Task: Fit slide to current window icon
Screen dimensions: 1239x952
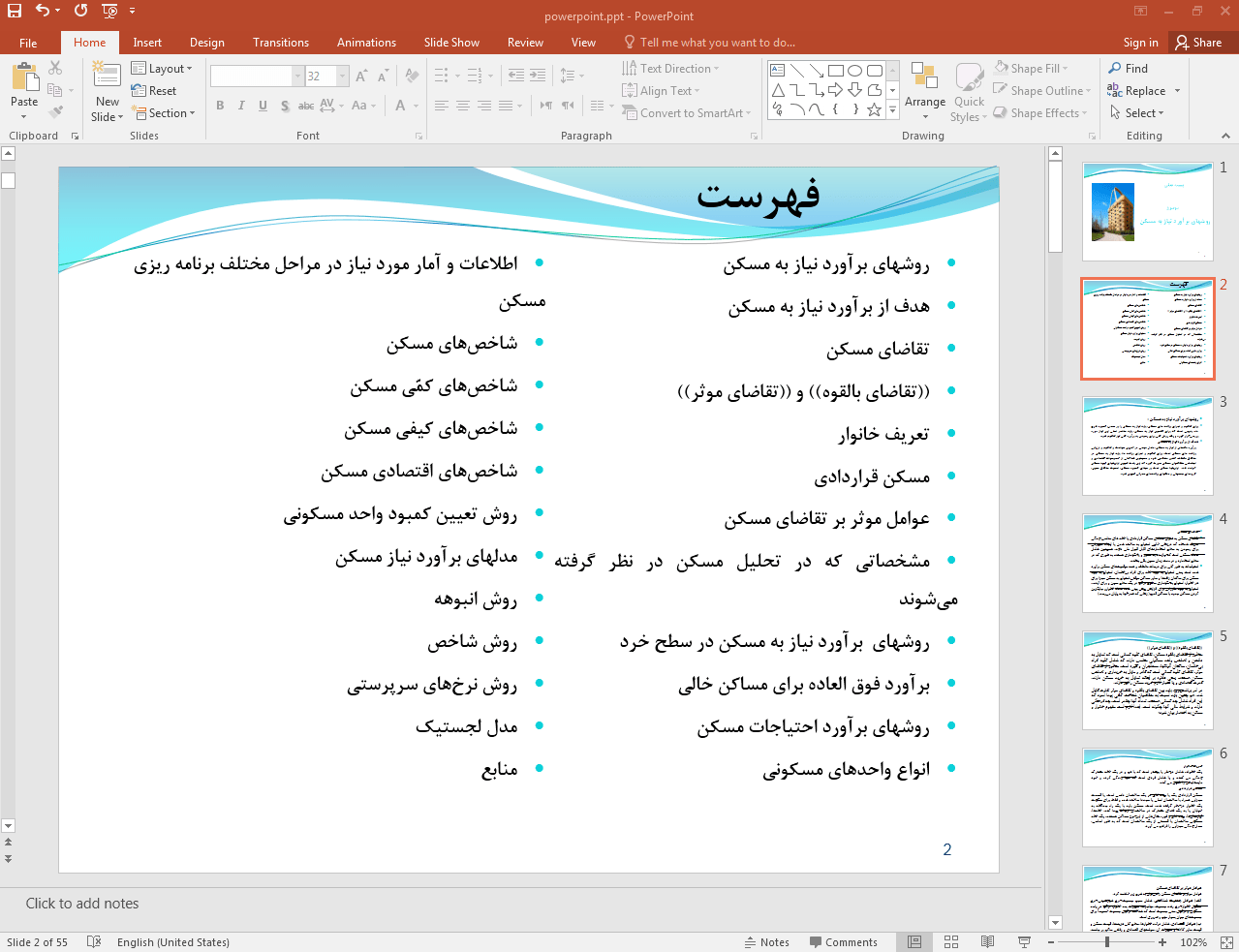Action: (1225, 941)
